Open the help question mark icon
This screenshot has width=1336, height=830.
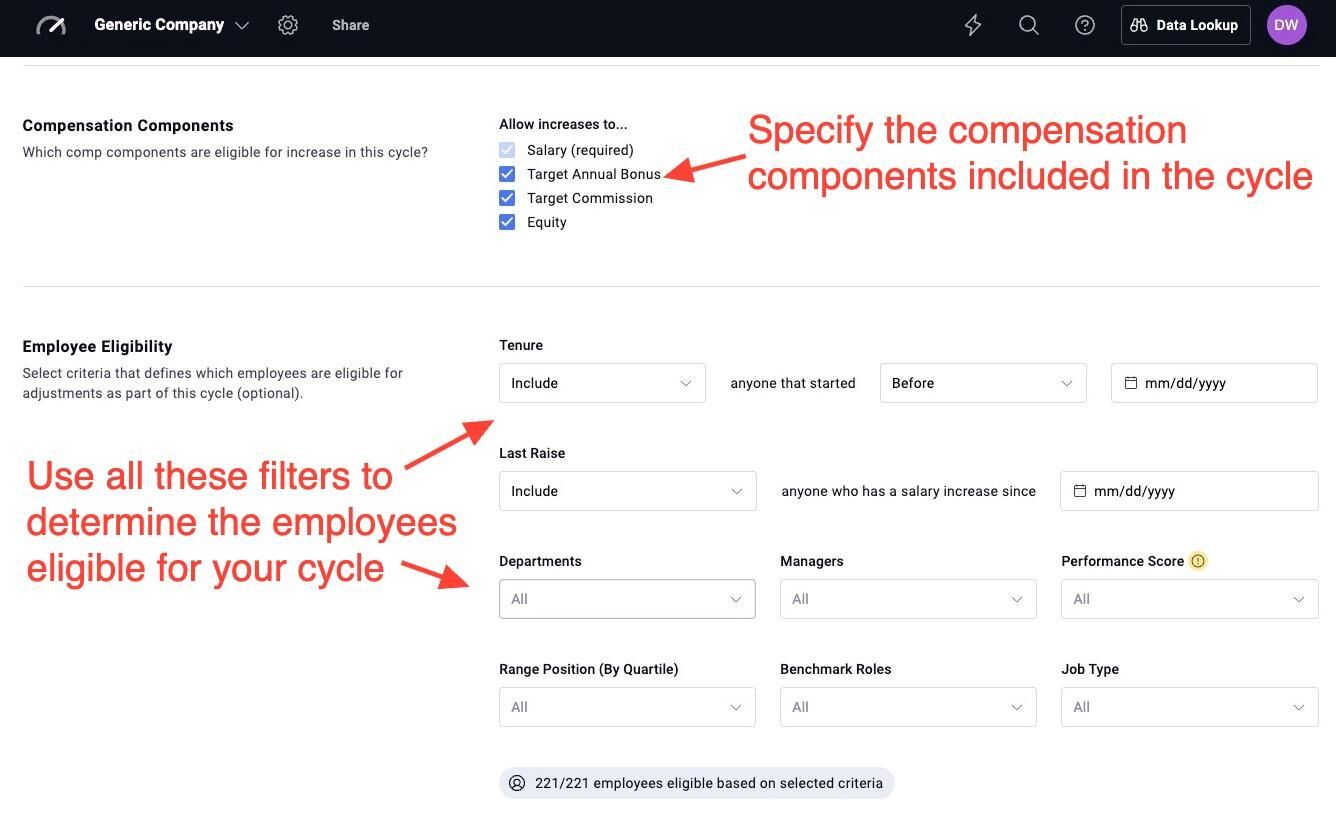1085,25
